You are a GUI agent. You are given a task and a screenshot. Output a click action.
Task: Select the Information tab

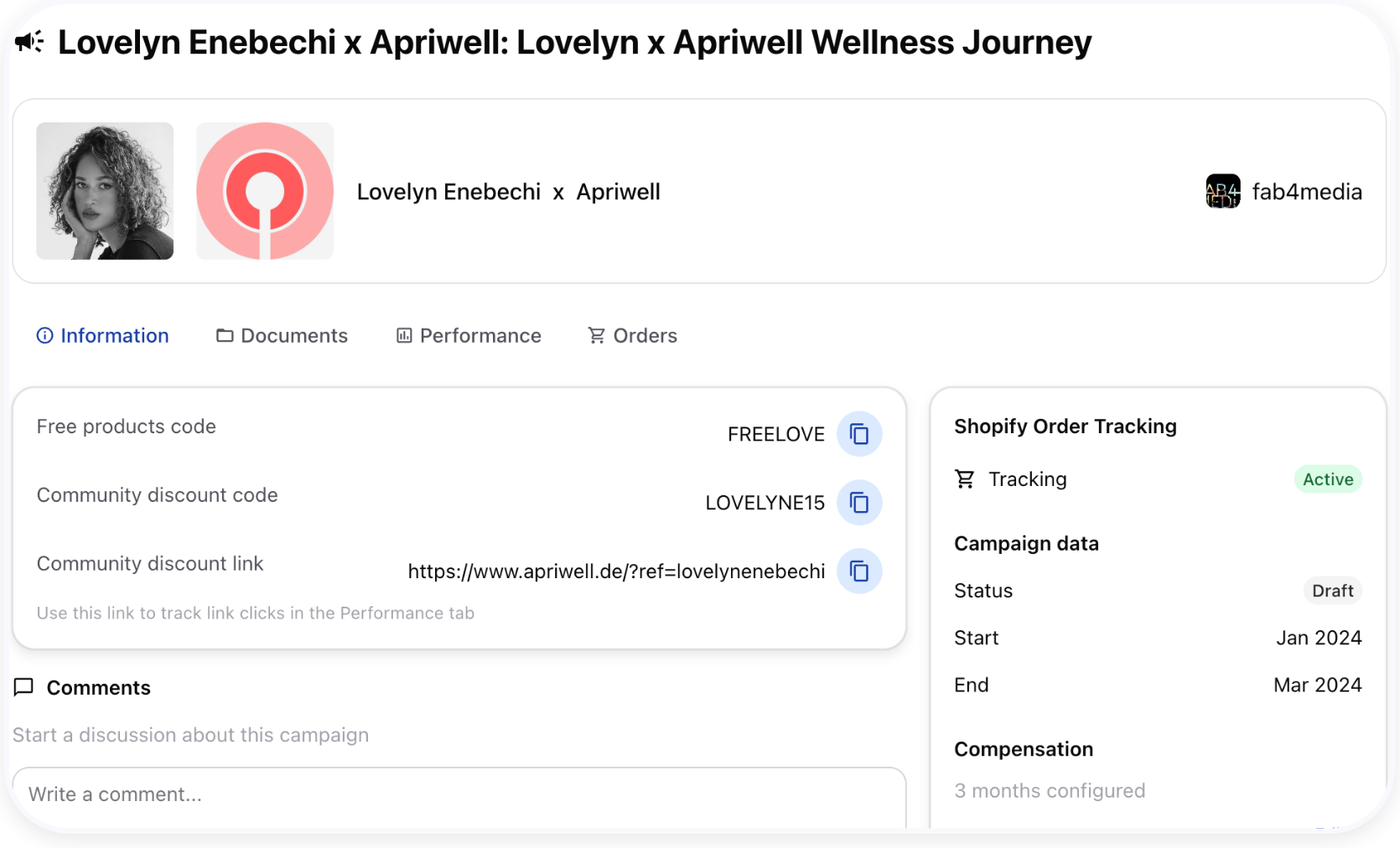[102, 336]
